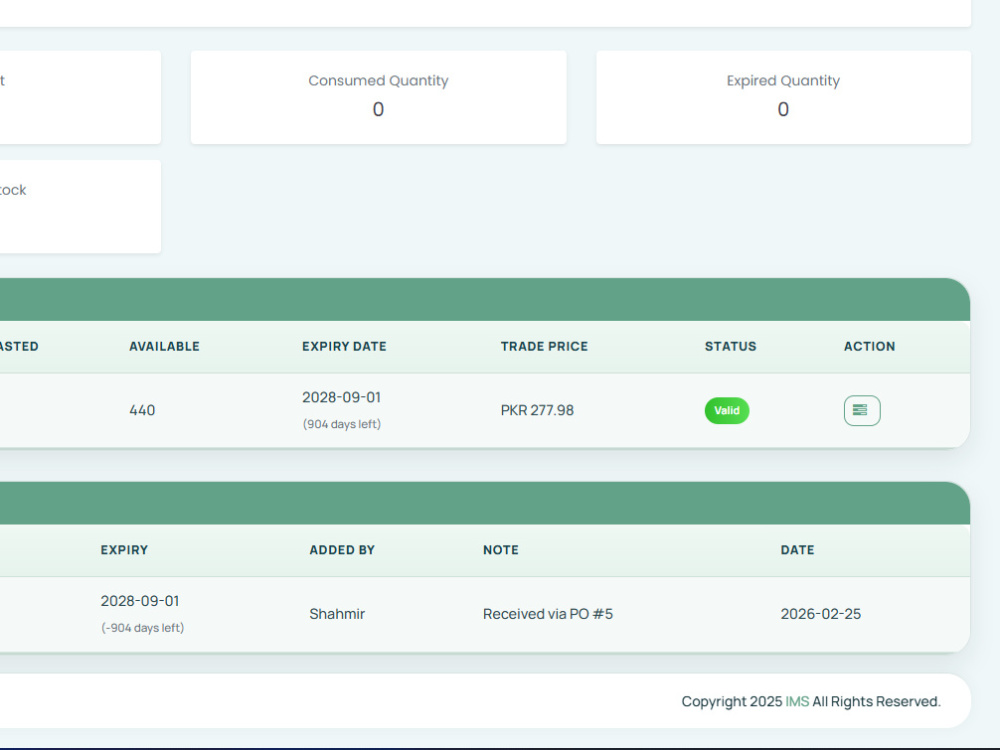The image size is (1000, 750).
Task: Select the Consumed Quantity card
Action: pyautogui.click(x=378, y=98)
